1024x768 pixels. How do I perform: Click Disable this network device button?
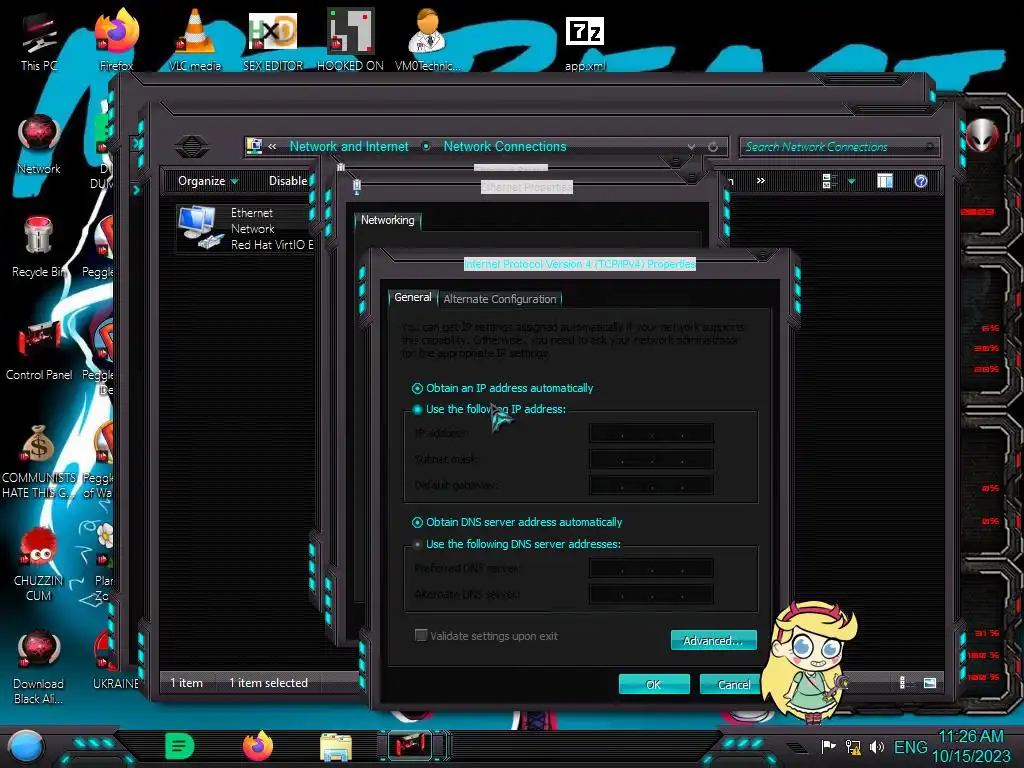(288, 181)
